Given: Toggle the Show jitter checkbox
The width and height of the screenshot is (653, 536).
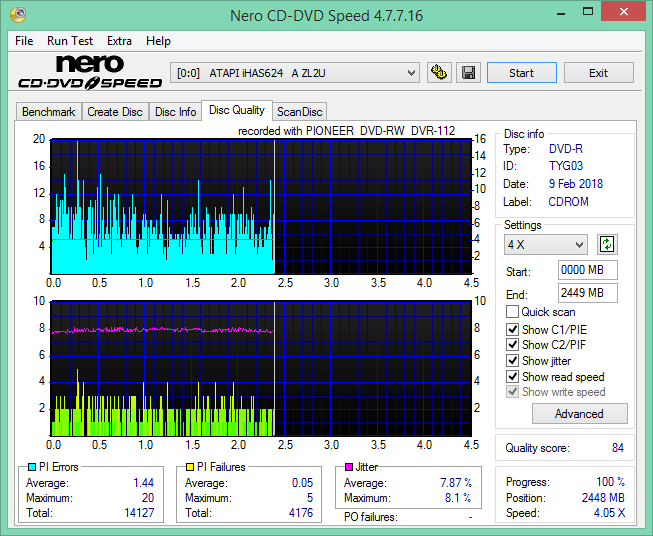Looking at the screenshot, I should [512, 361].
